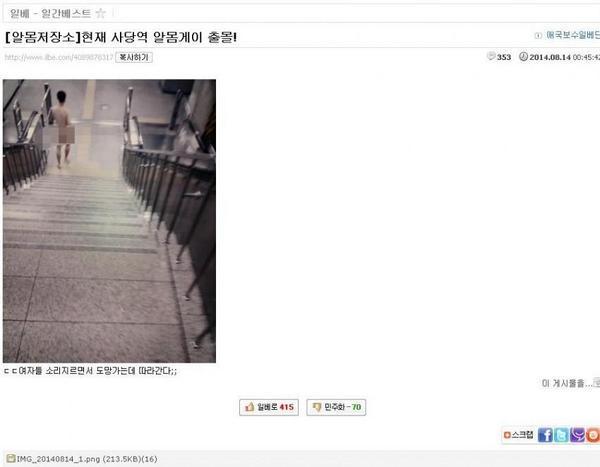This screenshot has height=467, width=600.
Task: Click the orange share icon at far right
Action: tap(593, 435)
